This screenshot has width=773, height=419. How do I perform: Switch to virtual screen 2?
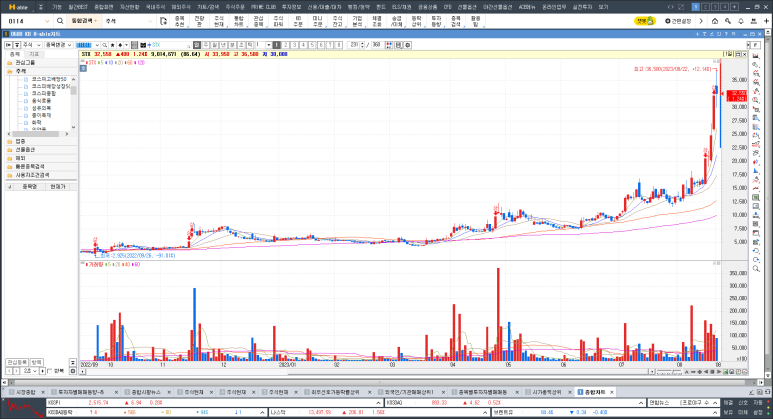click(x=705, y=7)
